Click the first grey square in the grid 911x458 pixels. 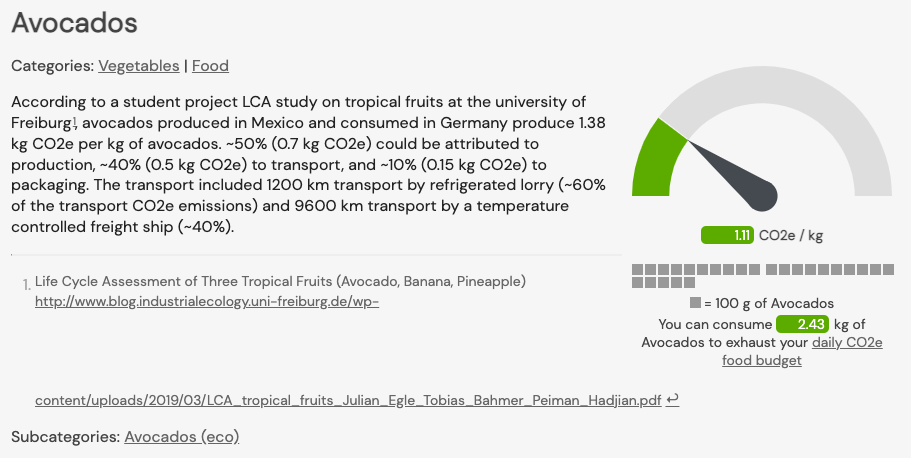click(x=637, y=270)
